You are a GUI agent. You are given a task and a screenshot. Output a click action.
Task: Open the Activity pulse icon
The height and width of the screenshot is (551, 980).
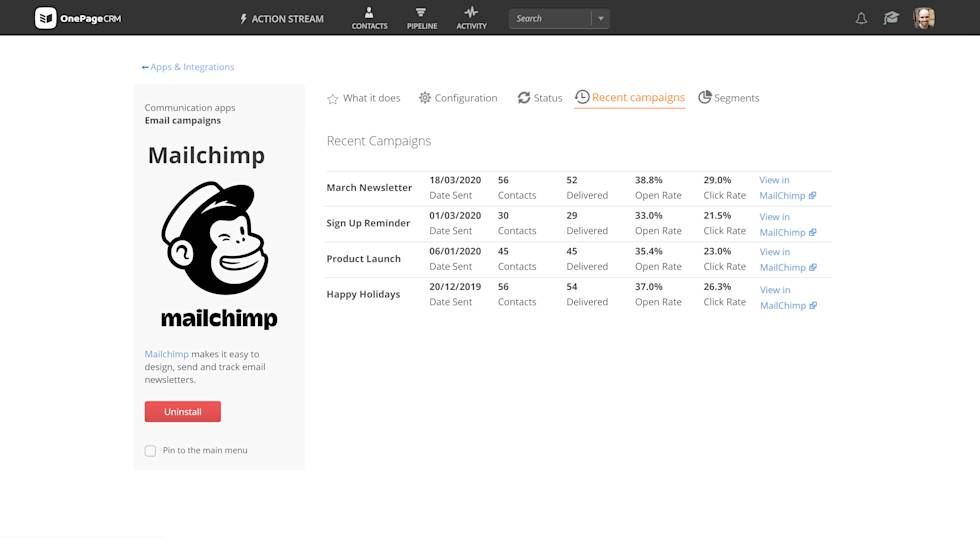pos(471,12)
